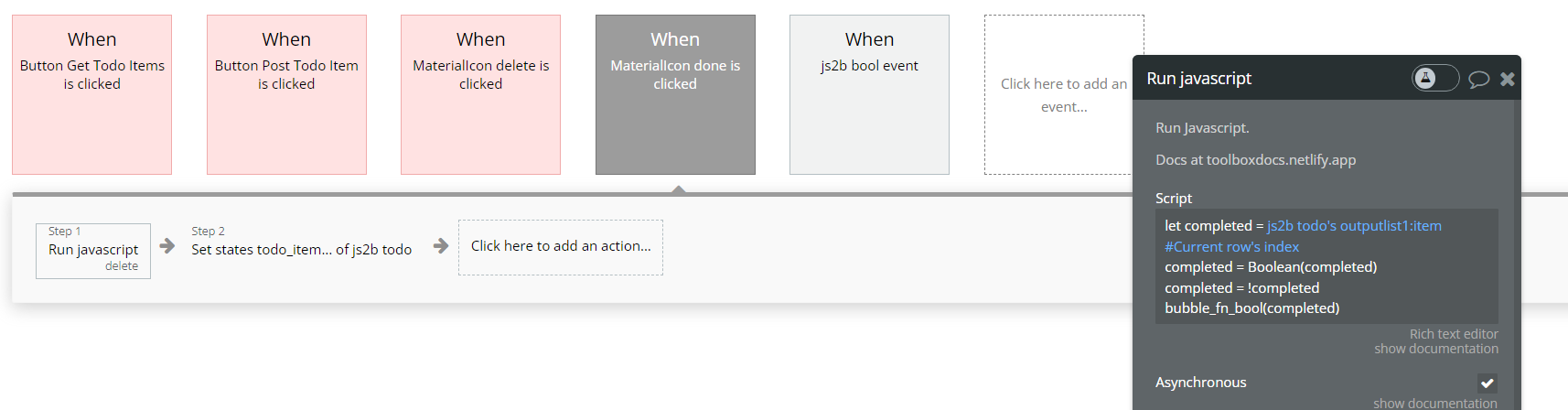Show documentation for the Asynchronous option

point(1435,403)
